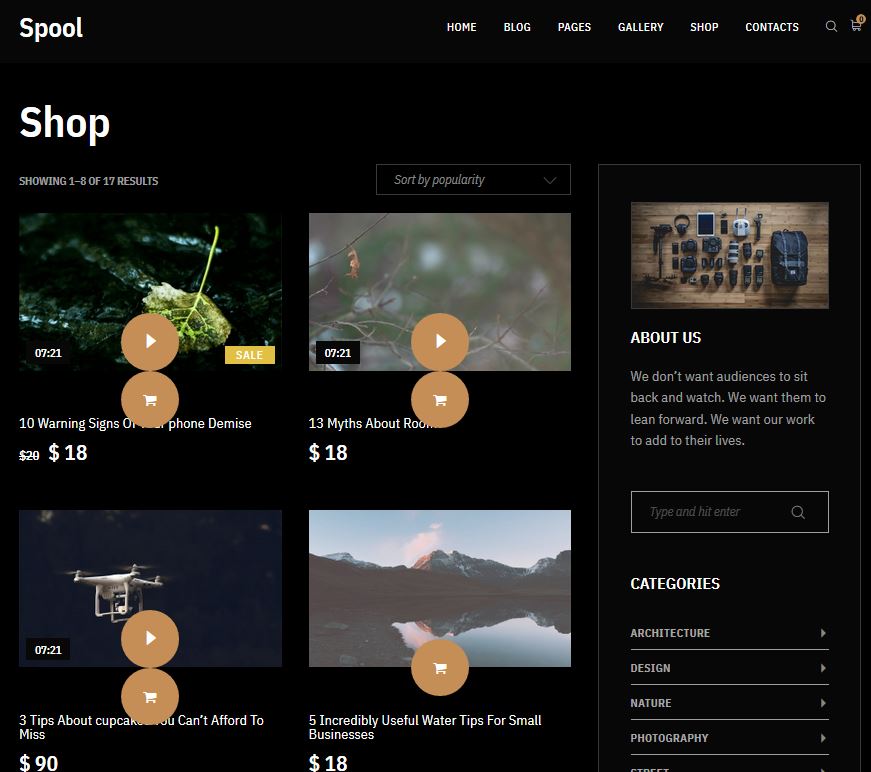Add 13 Myths product to cart

pyautogui.click(x=440, y=400)
